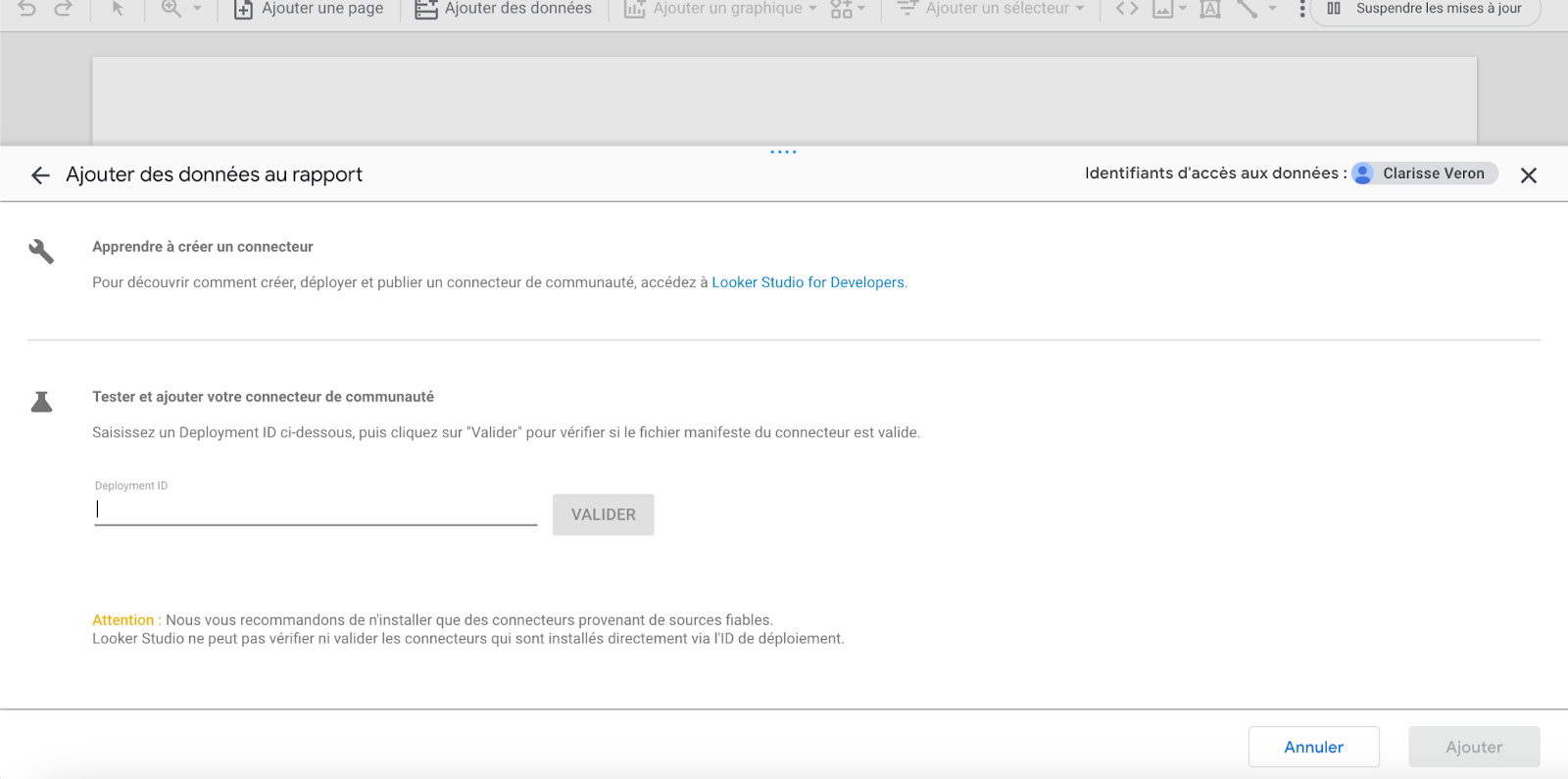Click the text box tool icon
This screenshot has height=779, width=1568.
1210,9
